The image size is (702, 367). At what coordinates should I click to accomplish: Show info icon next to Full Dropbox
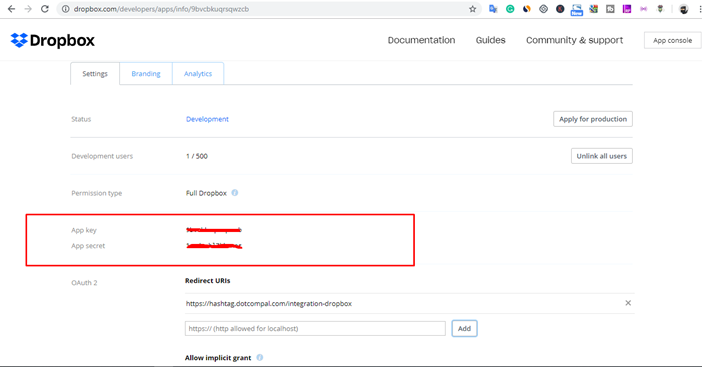[235, 193]
